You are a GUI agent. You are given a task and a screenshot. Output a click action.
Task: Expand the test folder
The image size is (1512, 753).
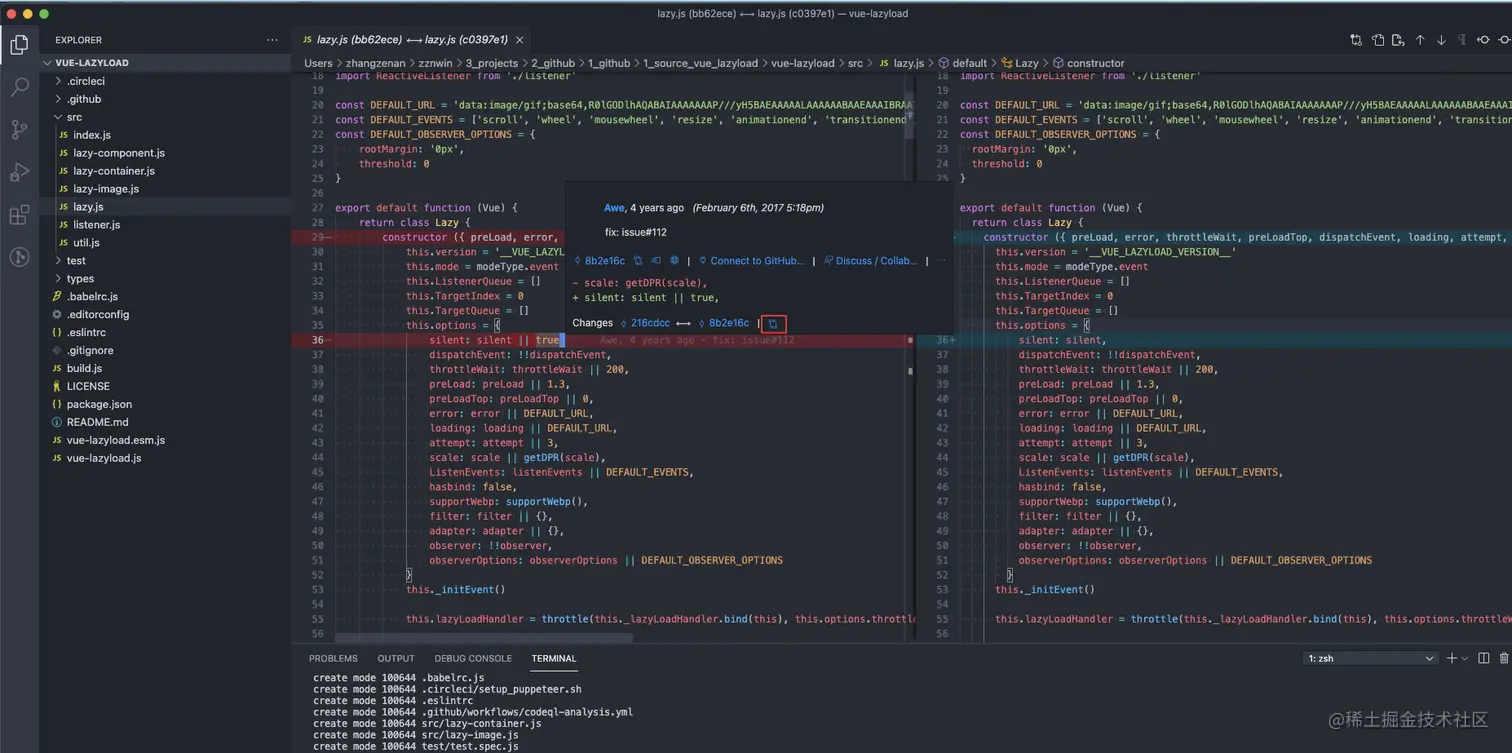[165, 261]
